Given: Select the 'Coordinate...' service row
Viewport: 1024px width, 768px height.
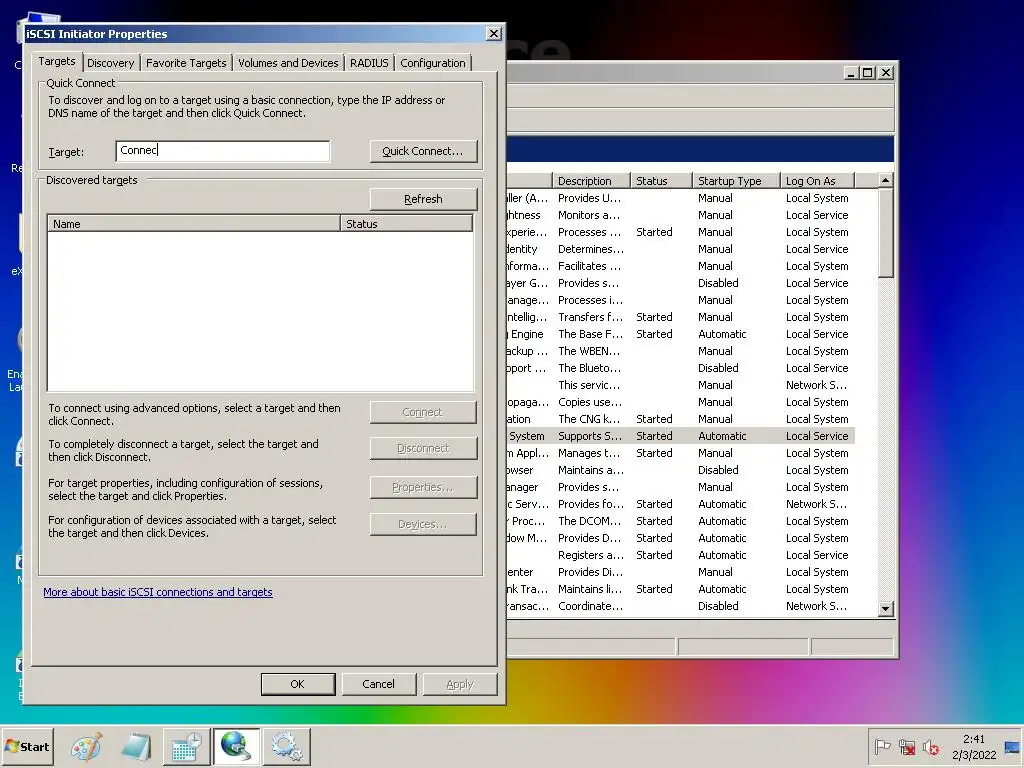Looking at the screenshot, I should (680, 605).
